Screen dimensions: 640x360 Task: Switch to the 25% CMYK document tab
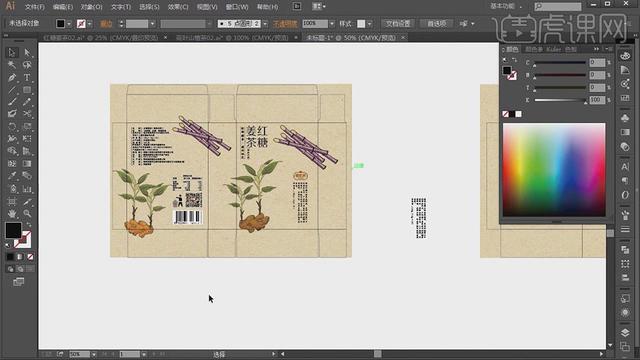101,38
